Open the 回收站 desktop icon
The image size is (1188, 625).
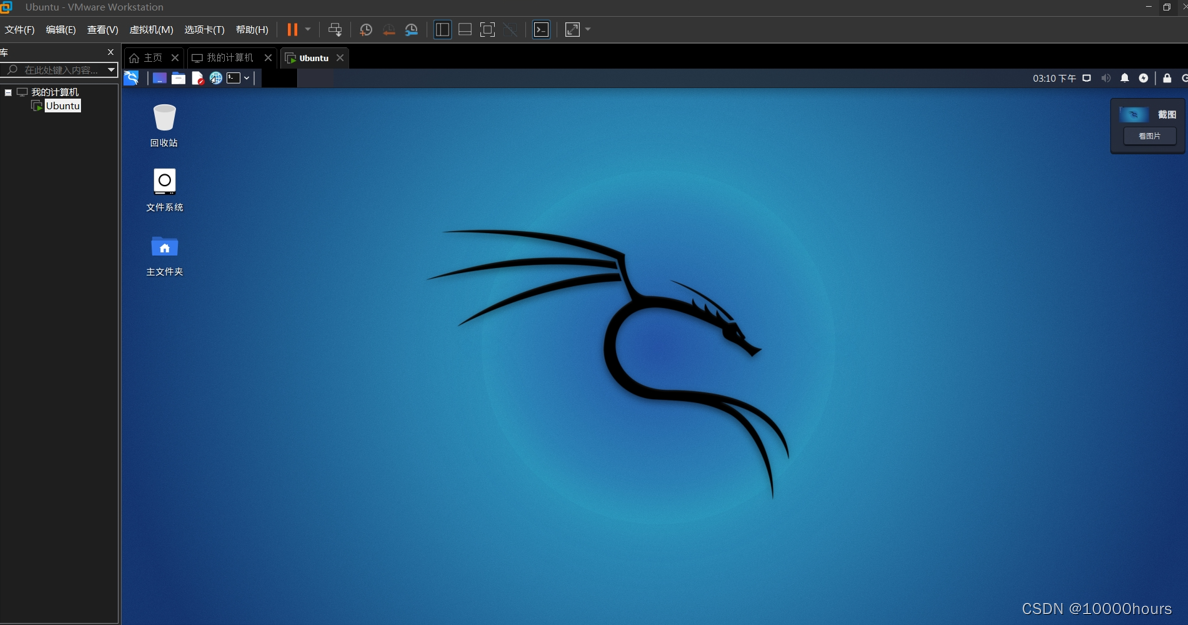(164, 125)
